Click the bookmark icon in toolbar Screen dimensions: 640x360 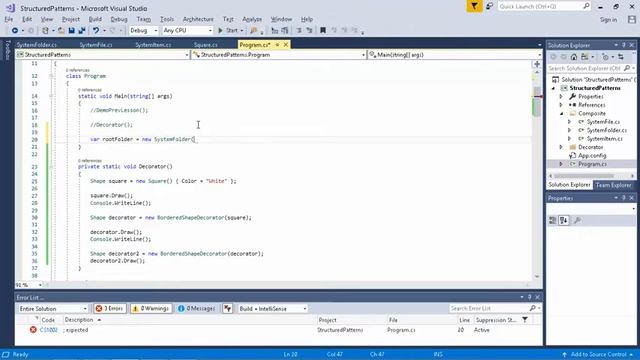tap(323, 31)
